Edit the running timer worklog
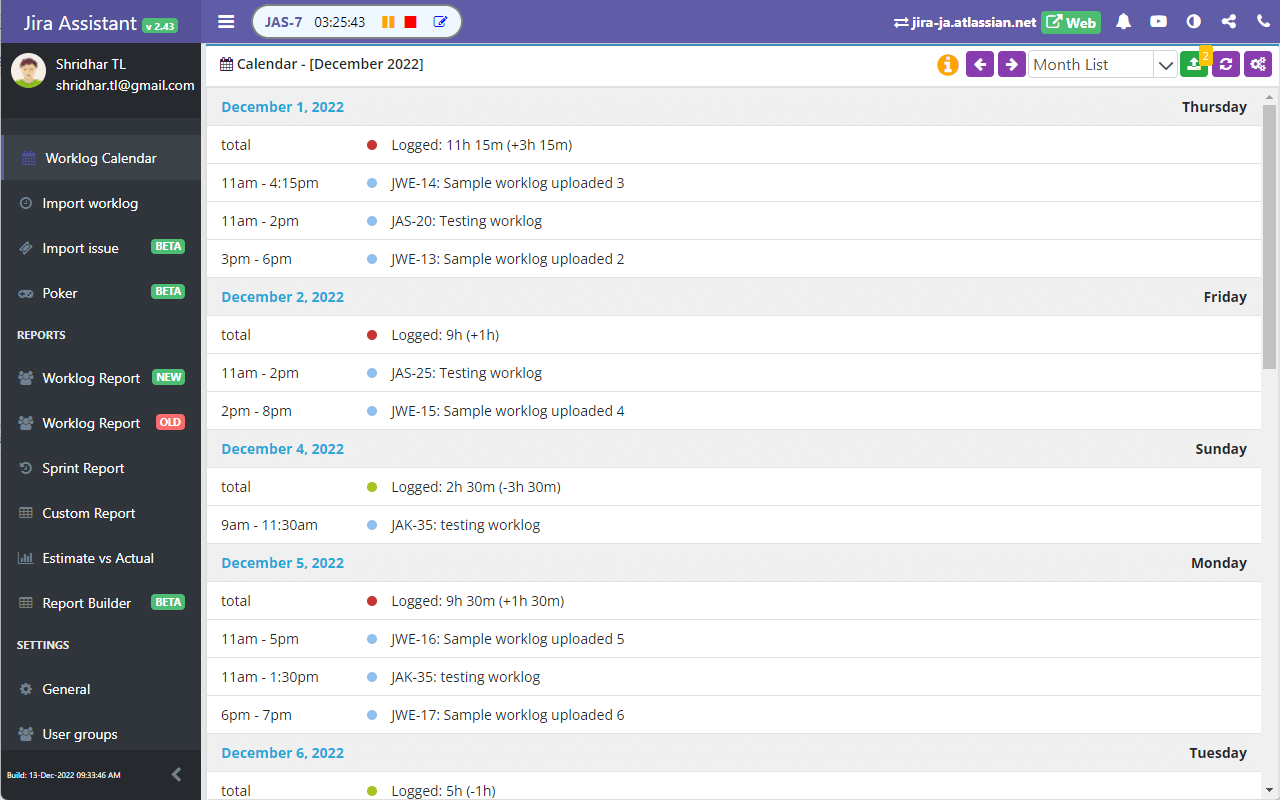 pos(440,22)
